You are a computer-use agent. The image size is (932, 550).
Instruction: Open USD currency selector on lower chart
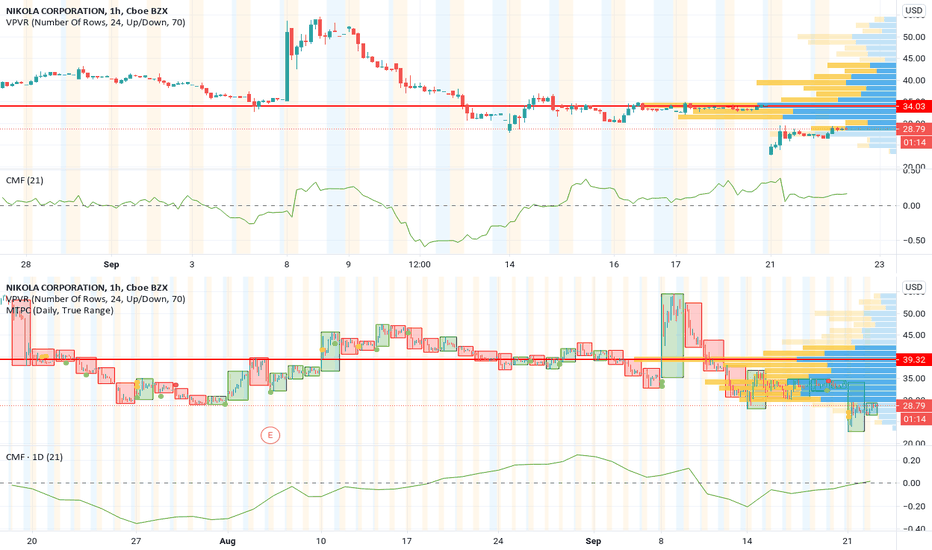[914, 287]
